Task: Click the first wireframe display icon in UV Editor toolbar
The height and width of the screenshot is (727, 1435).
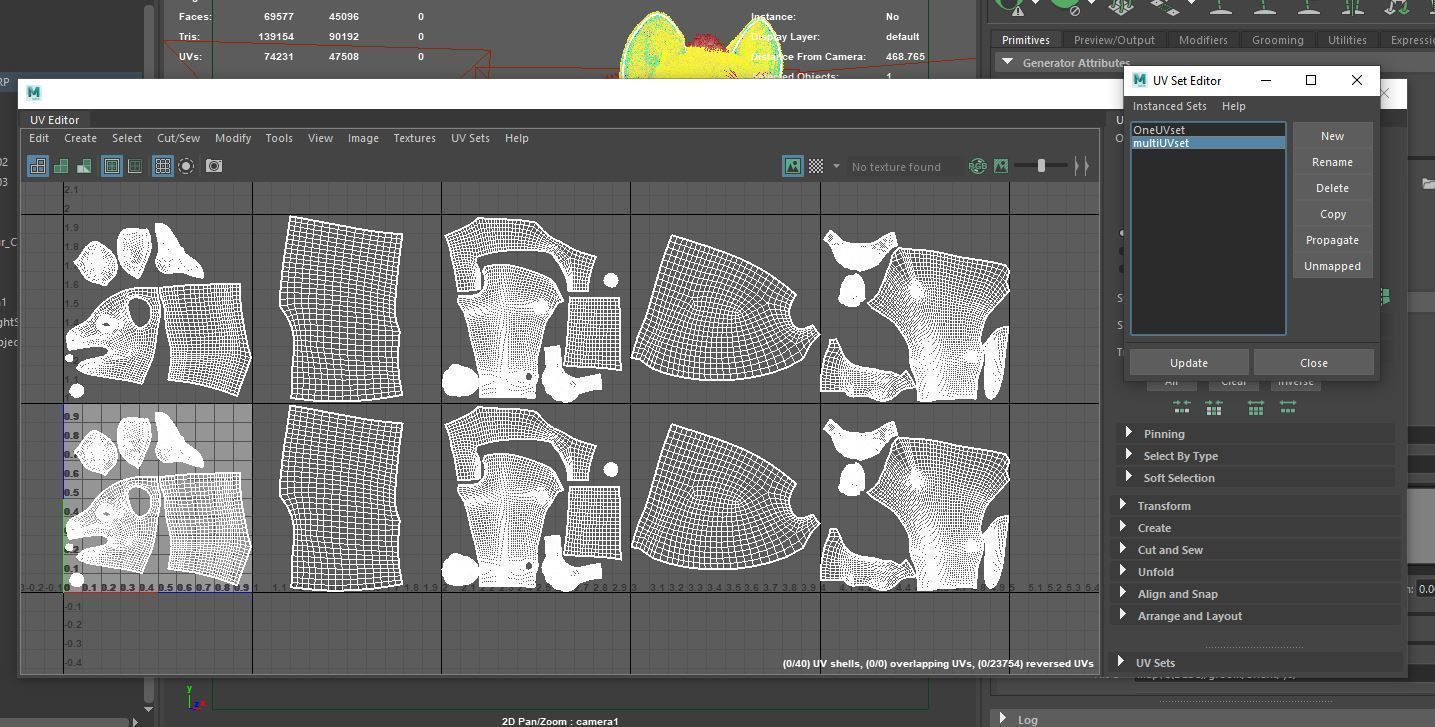Action: pyautogui.click(x=37, y=166)
